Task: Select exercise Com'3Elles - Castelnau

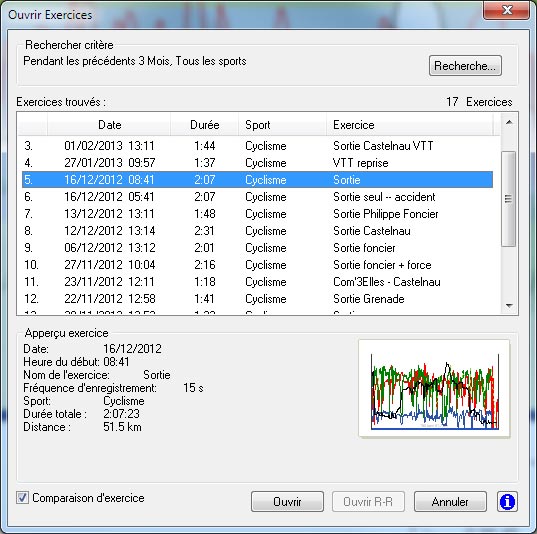Action: point(387,282)
